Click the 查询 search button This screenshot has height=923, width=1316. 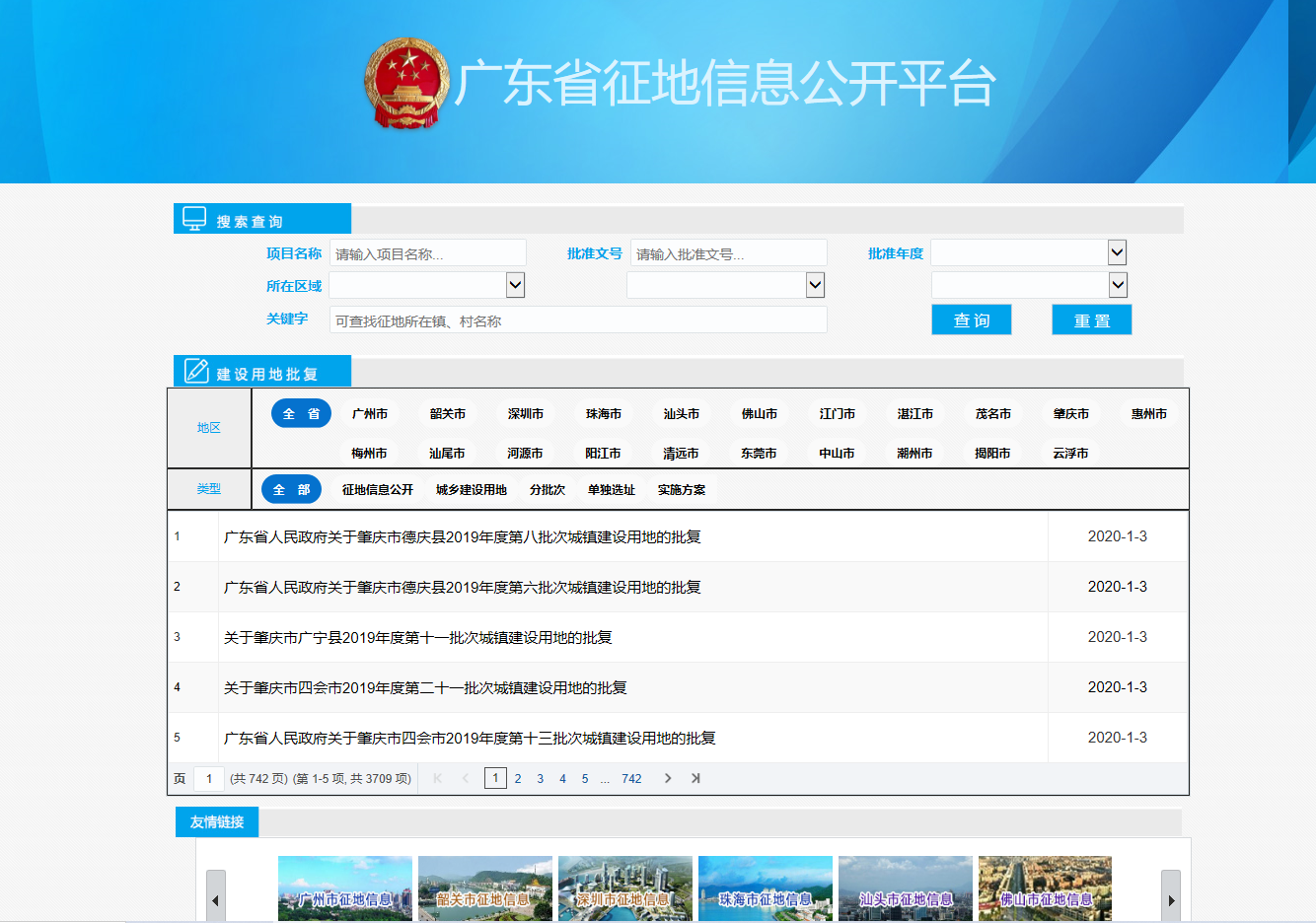[971, 319]
